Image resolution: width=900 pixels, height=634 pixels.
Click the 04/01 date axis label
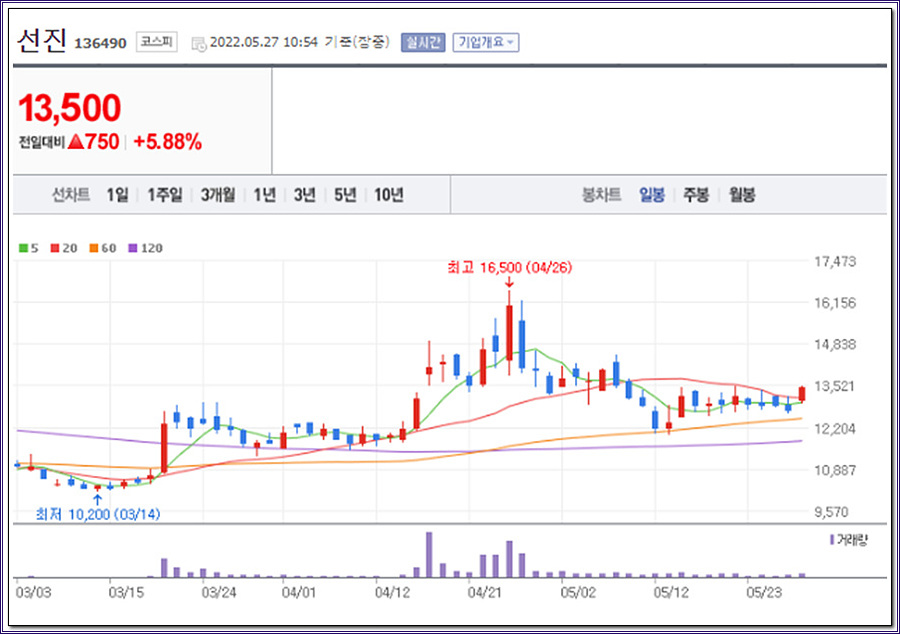click(x=299, y=592)
